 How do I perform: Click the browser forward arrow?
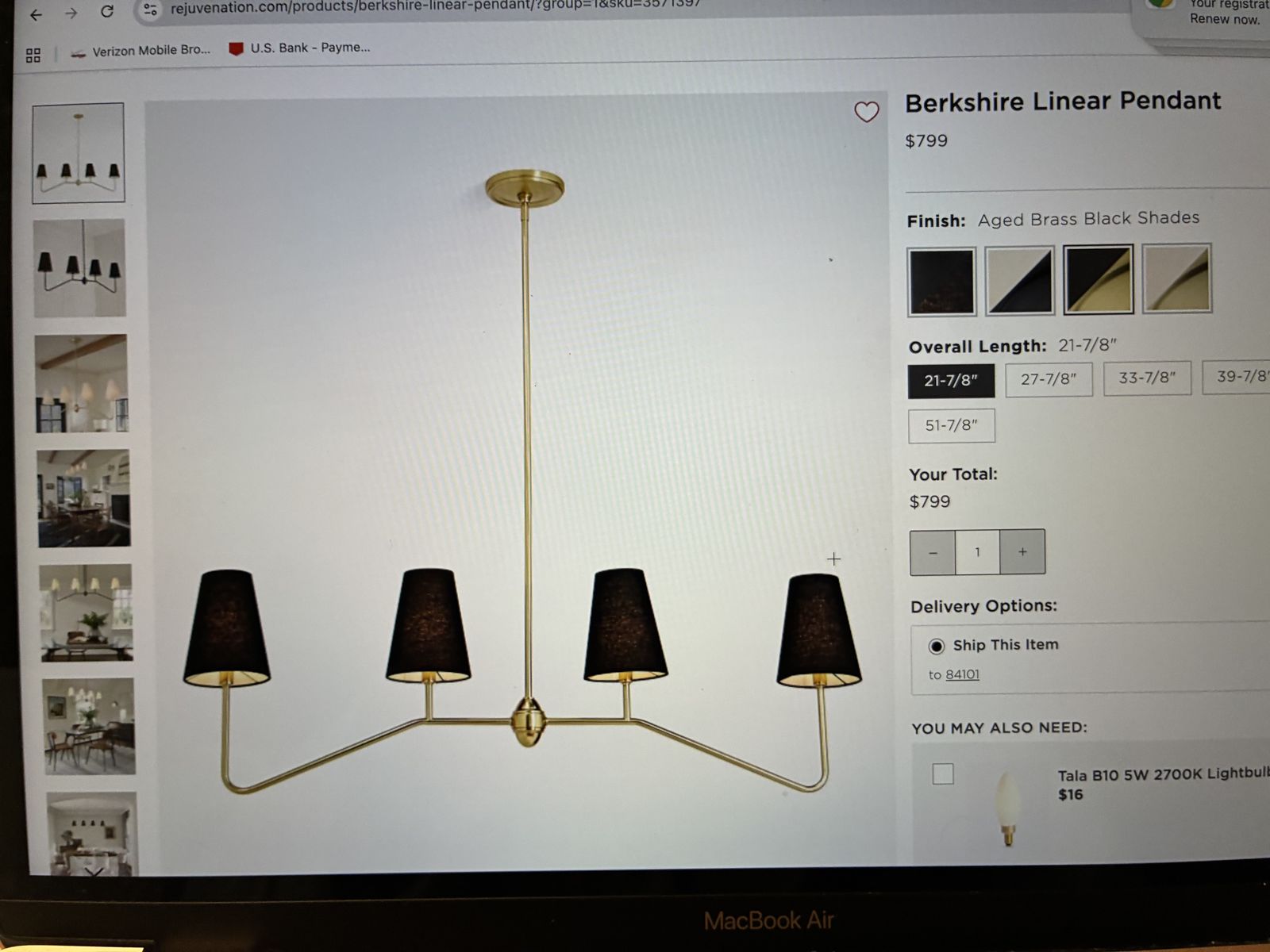[x=71, y=13]
